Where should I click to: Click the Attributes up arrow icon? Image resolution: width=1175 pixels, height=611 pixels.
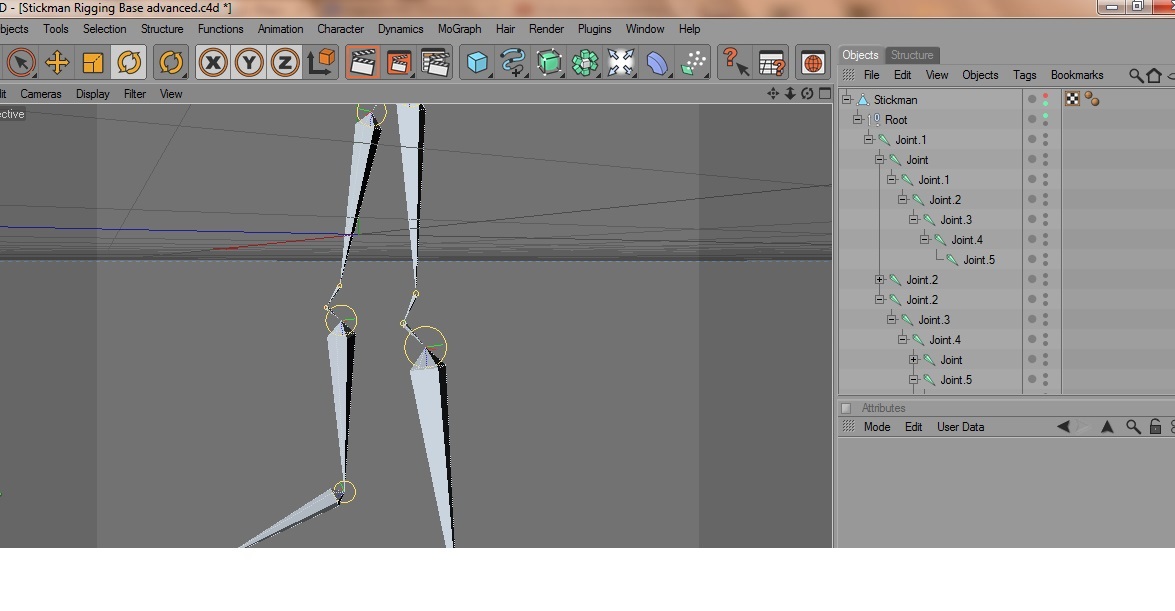coord(1107,427)
